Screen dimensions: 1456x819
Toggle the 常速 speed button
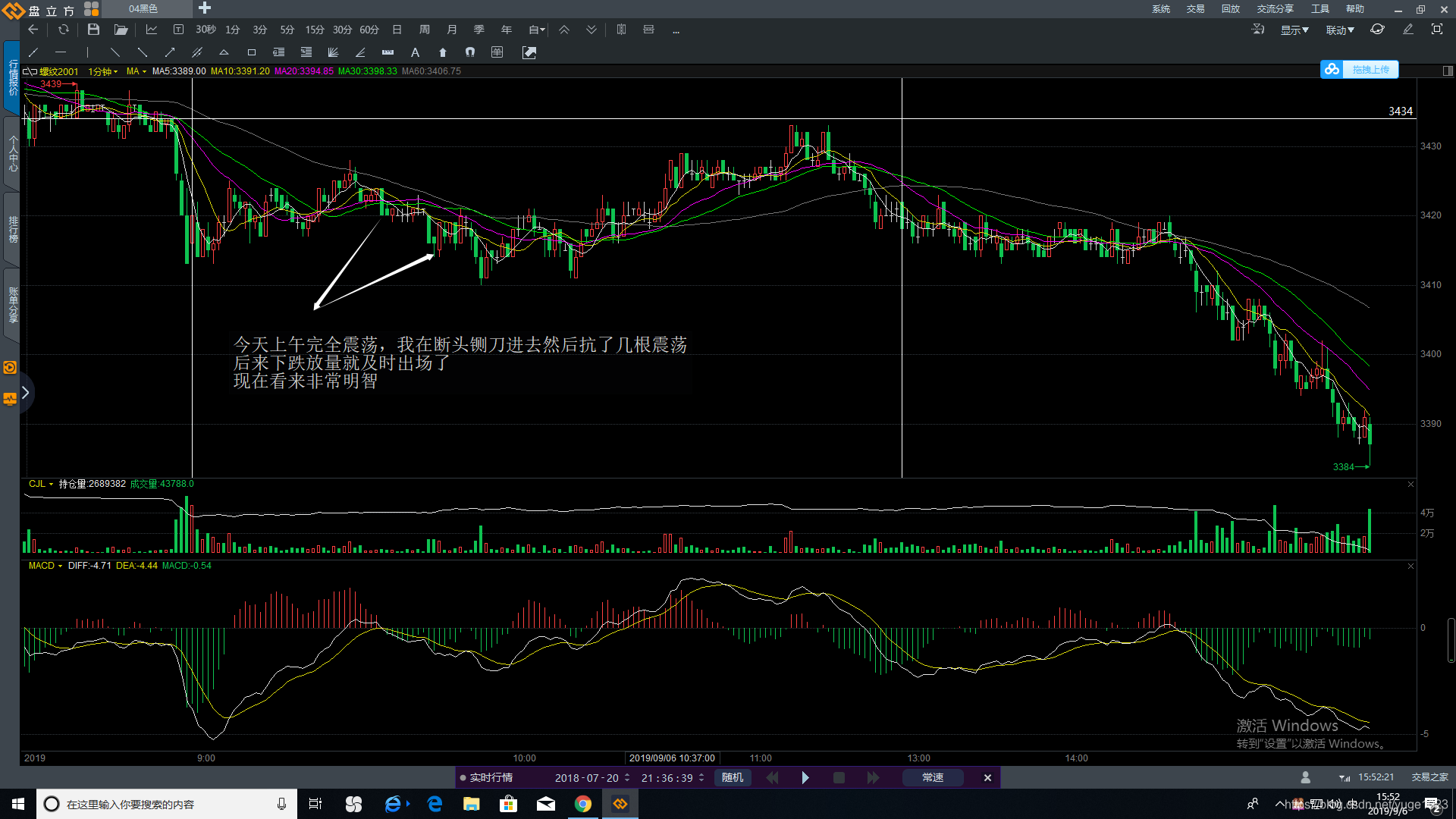(x=933, y=778)
